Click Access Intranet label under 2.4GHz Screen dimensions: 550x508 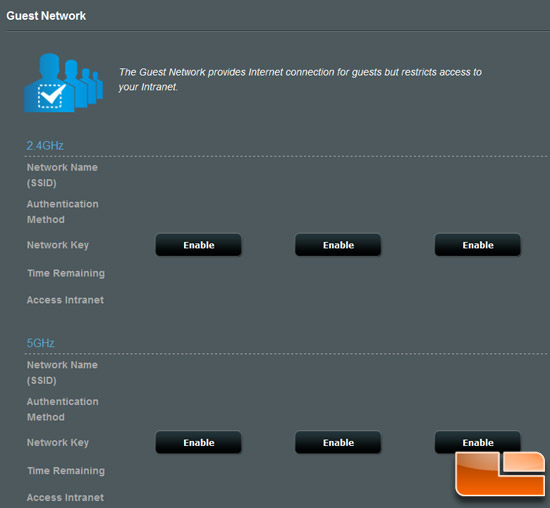click(65, 300)
